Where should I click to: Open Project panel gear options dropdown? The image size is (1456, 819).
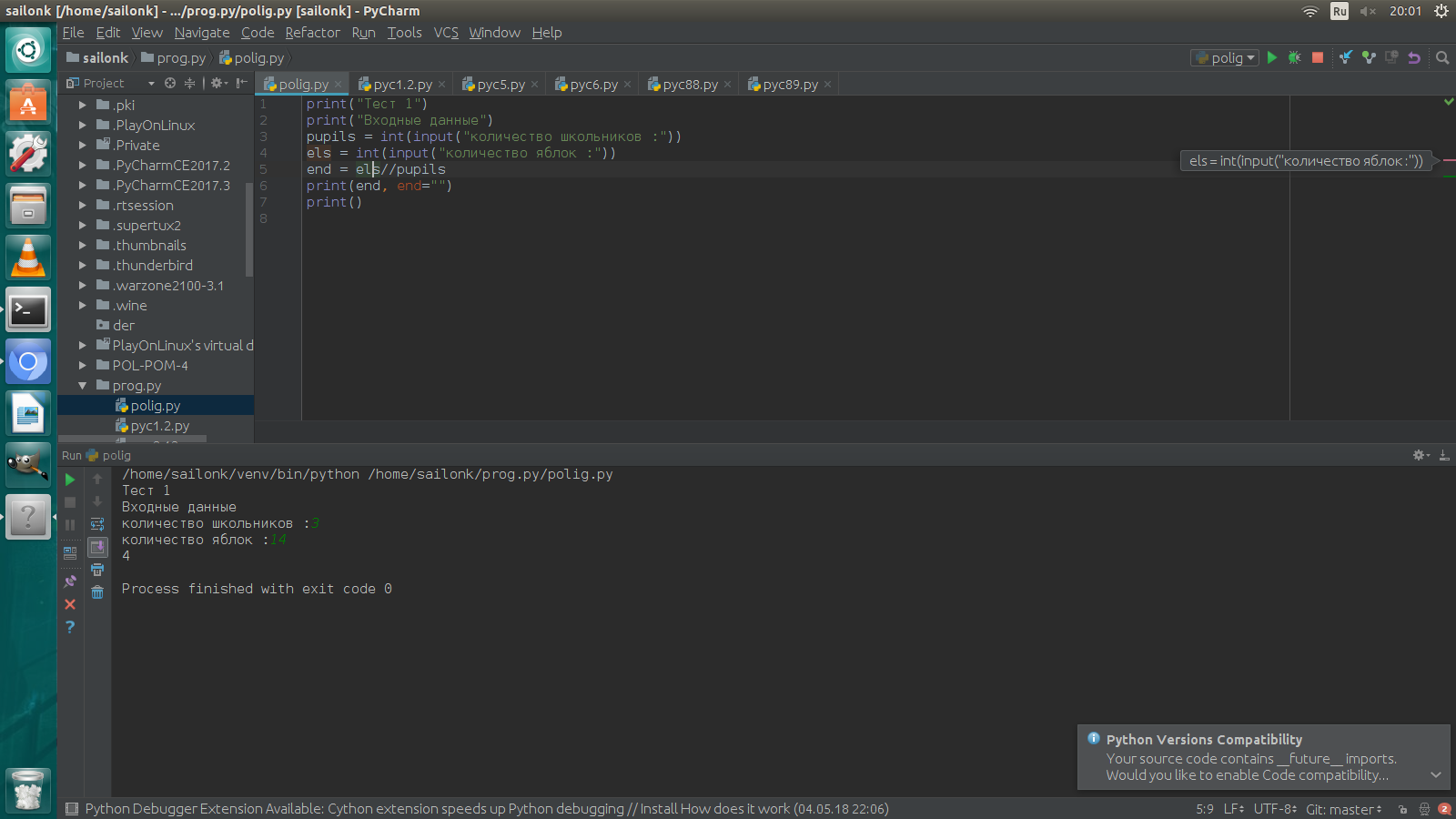pyautogui.click(x=219, y=83)
